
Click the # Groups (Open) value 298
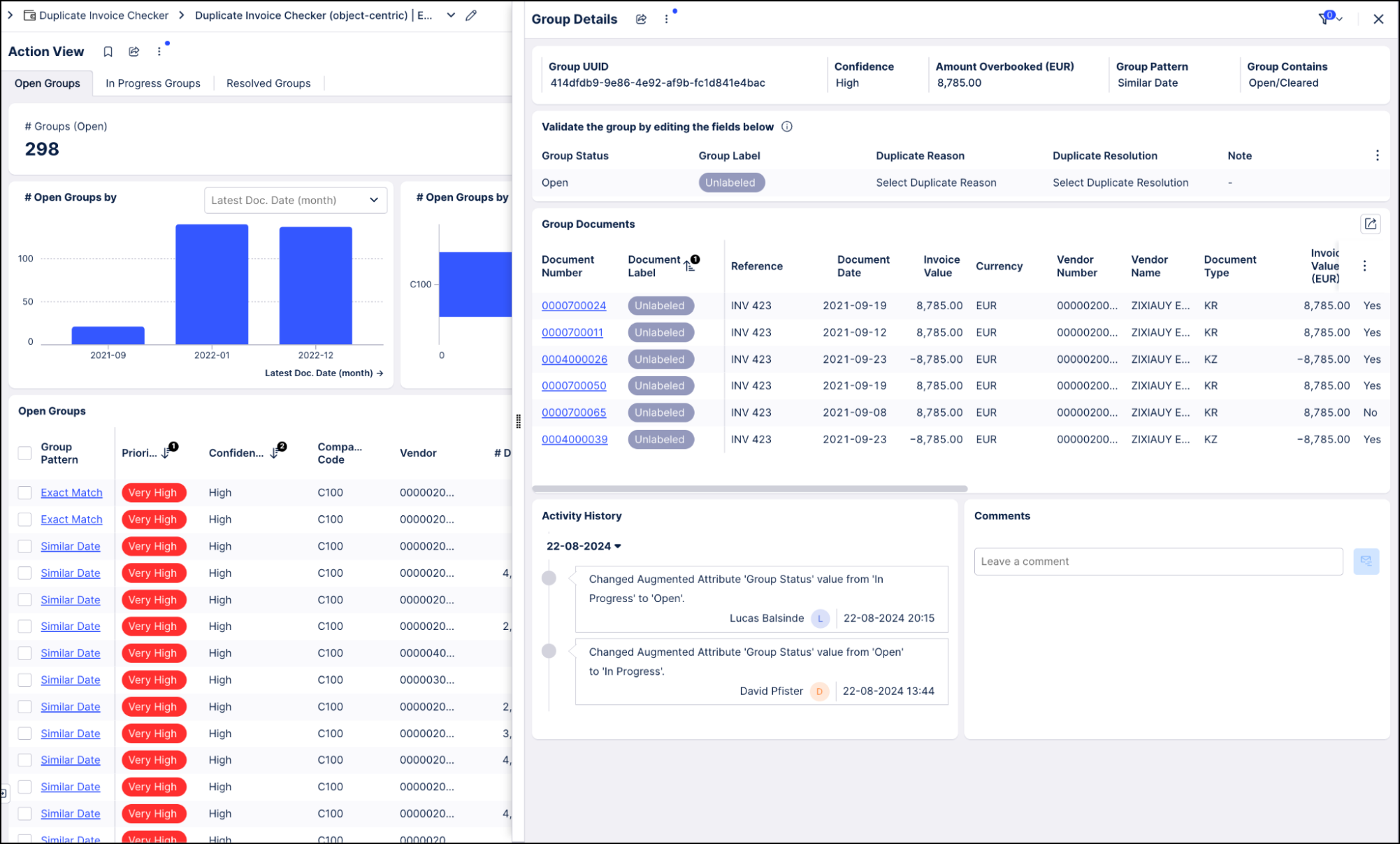click(42, 149)
